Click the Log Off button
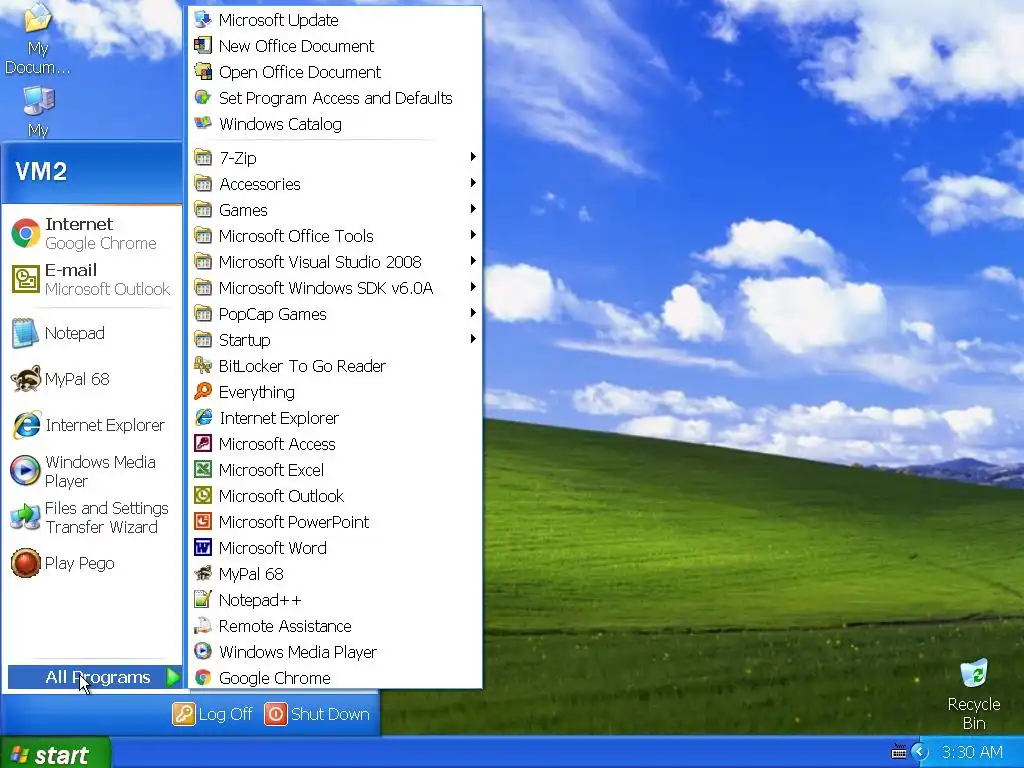The width and height of the screenshot is (1024, 768). (213, 714)
